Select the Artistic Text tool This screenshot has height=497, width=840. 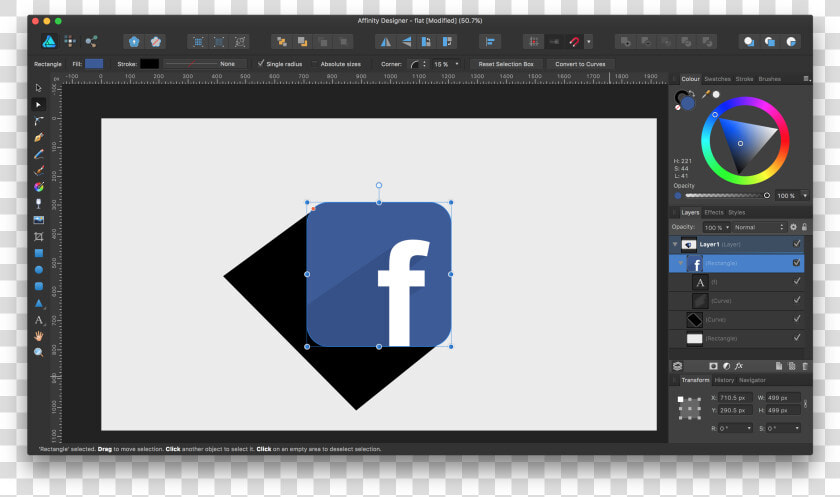39,320
